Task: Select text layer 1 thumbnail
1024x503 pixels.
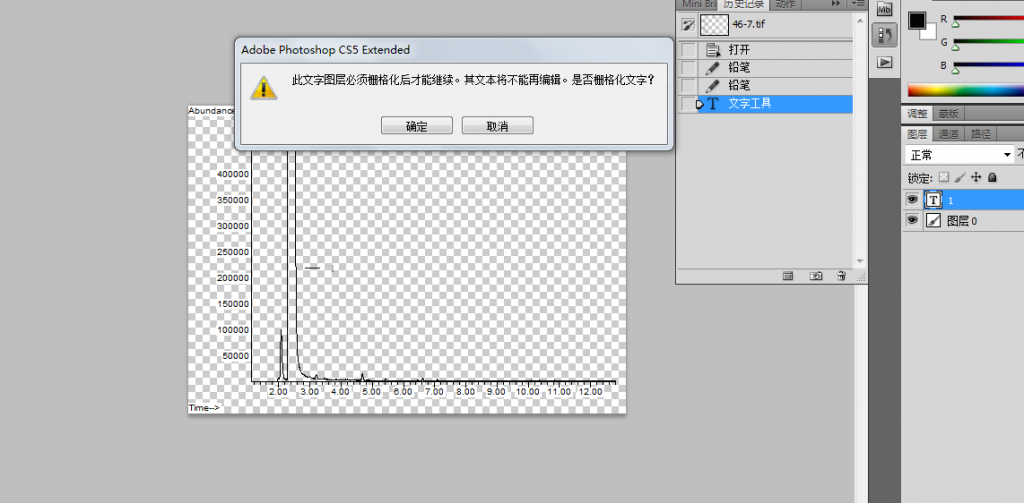Action: pyautogui.click(x=934, y=200)
